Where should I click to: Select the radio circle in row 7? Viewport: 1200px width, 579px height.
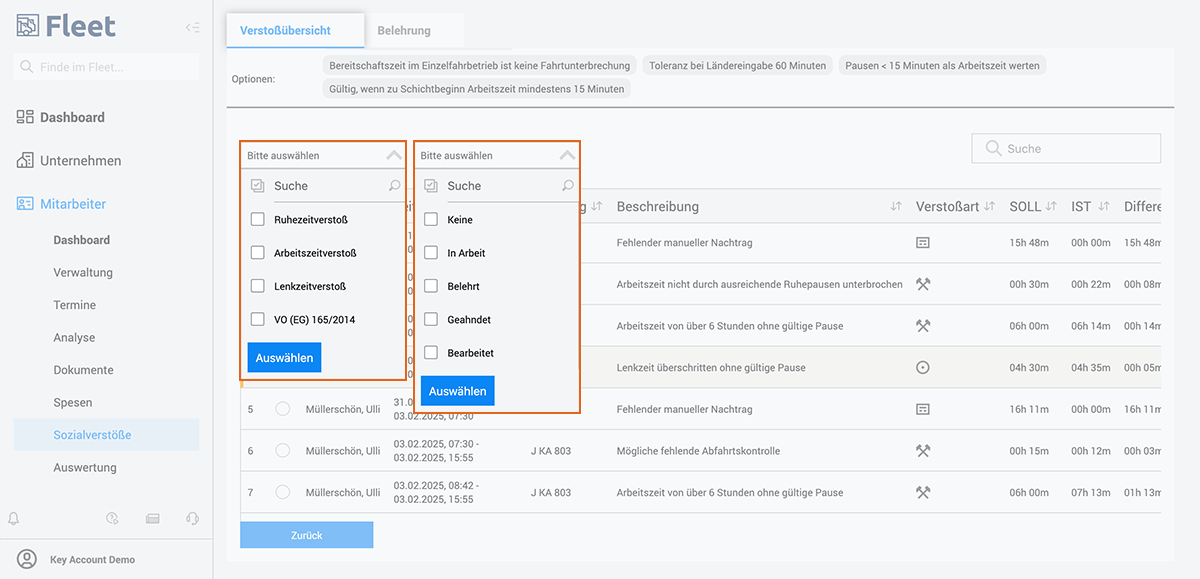(x=282, y=492)
